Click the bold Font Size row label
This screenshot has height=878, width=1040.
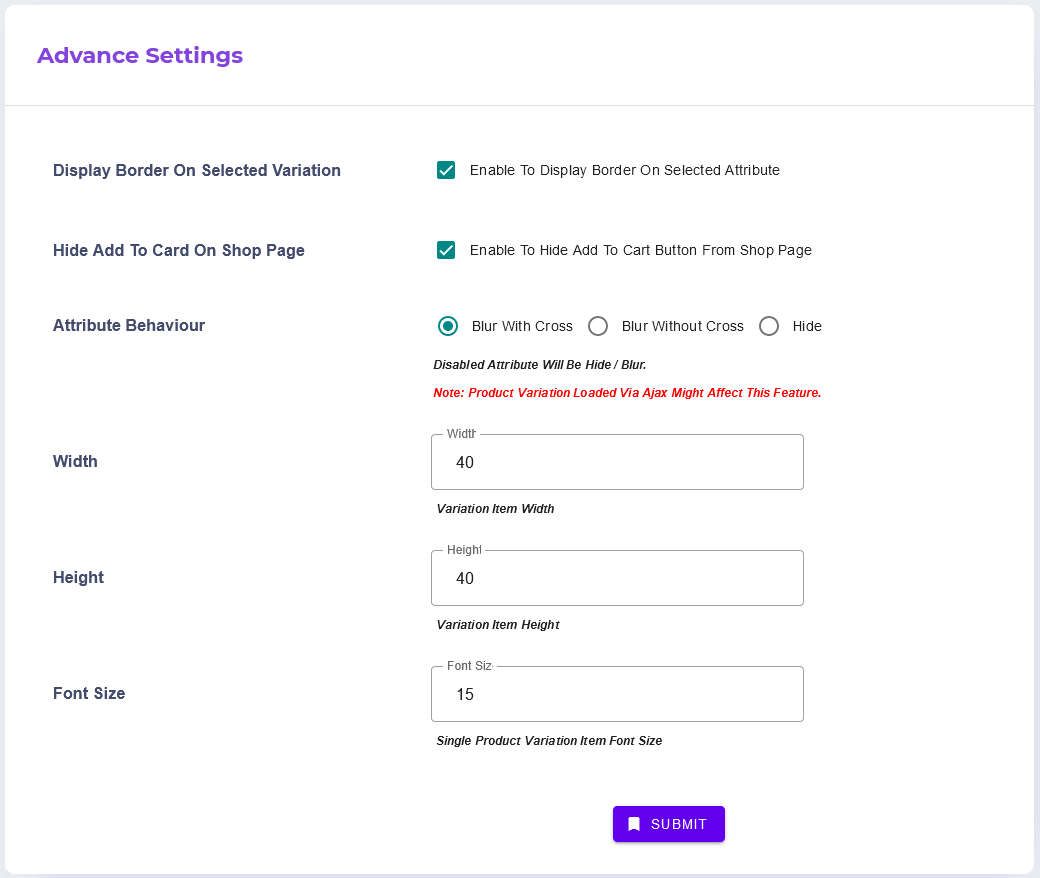[89, 694]
